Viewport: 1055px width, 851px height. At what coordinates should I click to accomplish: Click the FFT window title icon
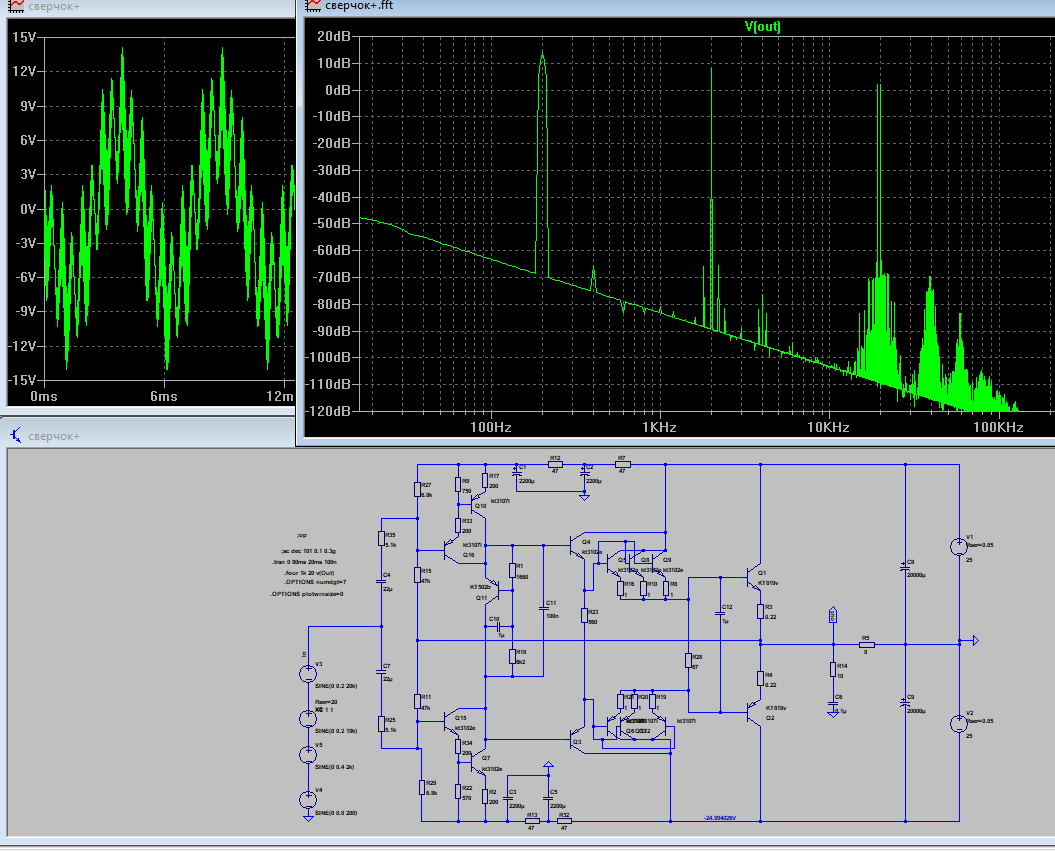tap(314, 5)
